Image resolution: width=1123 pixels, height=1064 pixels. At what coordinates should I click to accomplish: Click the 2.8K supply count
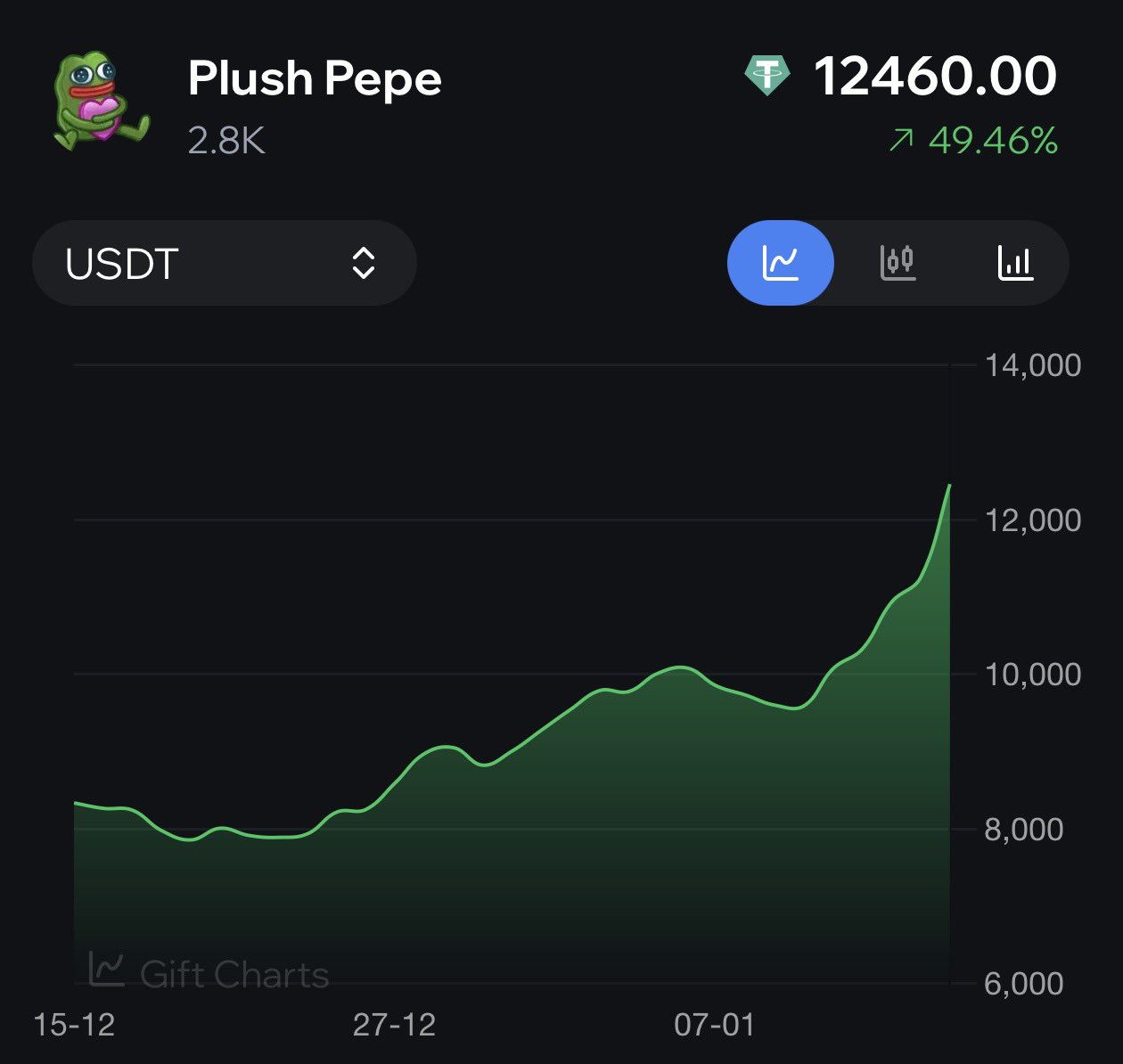(226, 141)
